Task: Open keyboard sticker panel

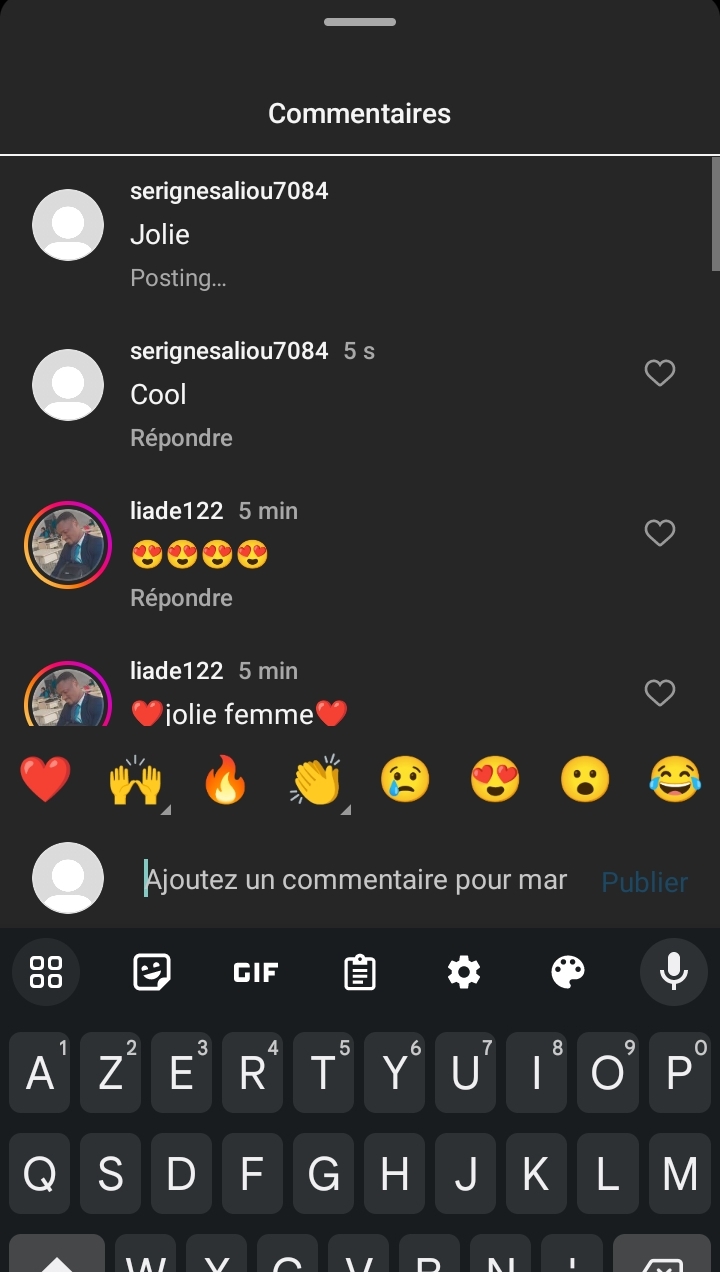Action: 152,972
